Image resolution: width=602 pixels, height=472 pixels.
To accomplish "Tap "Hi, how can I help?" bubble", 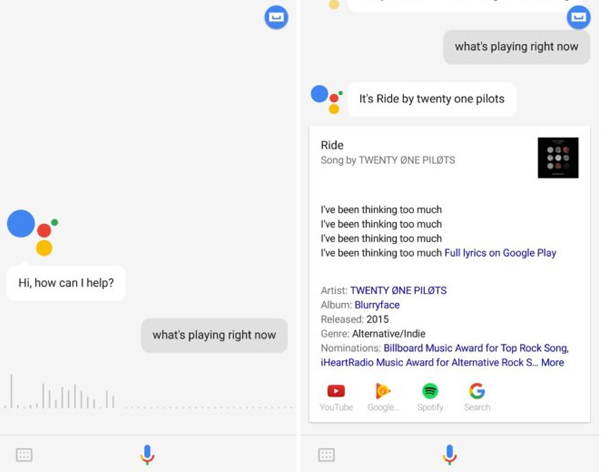I will pos(66,283).
